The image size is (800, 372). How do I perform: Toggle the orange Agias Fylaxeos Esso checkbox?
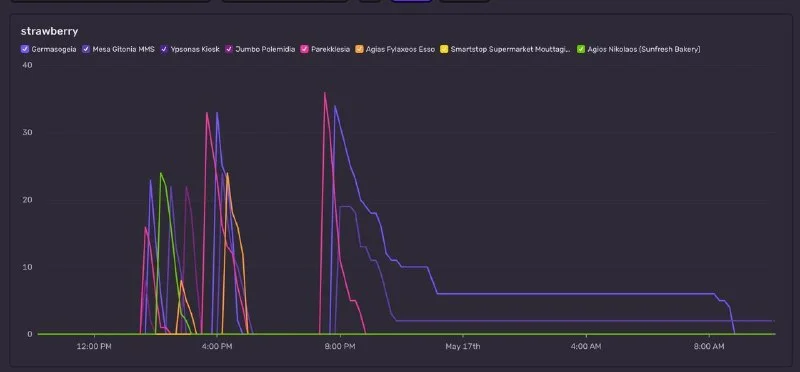coord(359,49)
